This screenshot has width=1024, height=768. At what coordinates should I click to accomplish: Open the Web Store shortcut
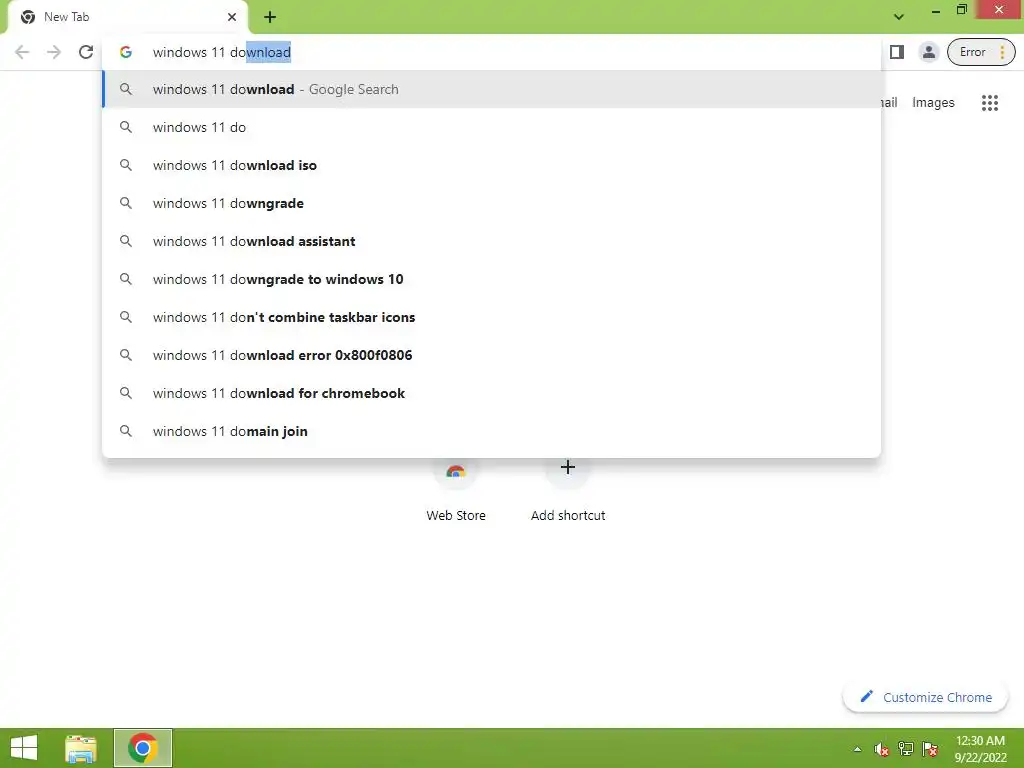tap(456, 490)
